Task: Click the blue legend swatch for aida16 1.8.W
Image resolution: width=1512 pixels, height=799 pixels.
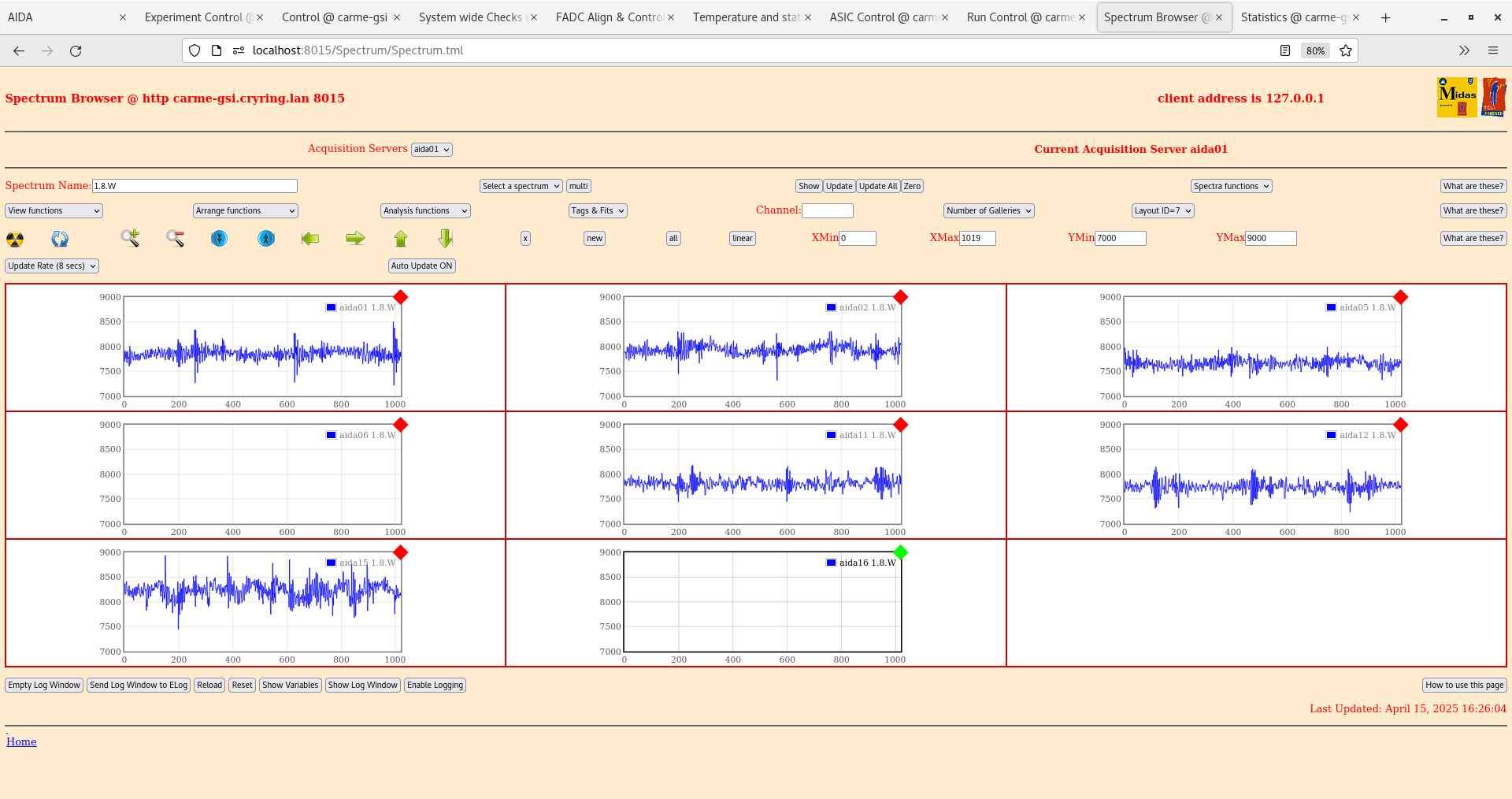Action: point(831,563)
